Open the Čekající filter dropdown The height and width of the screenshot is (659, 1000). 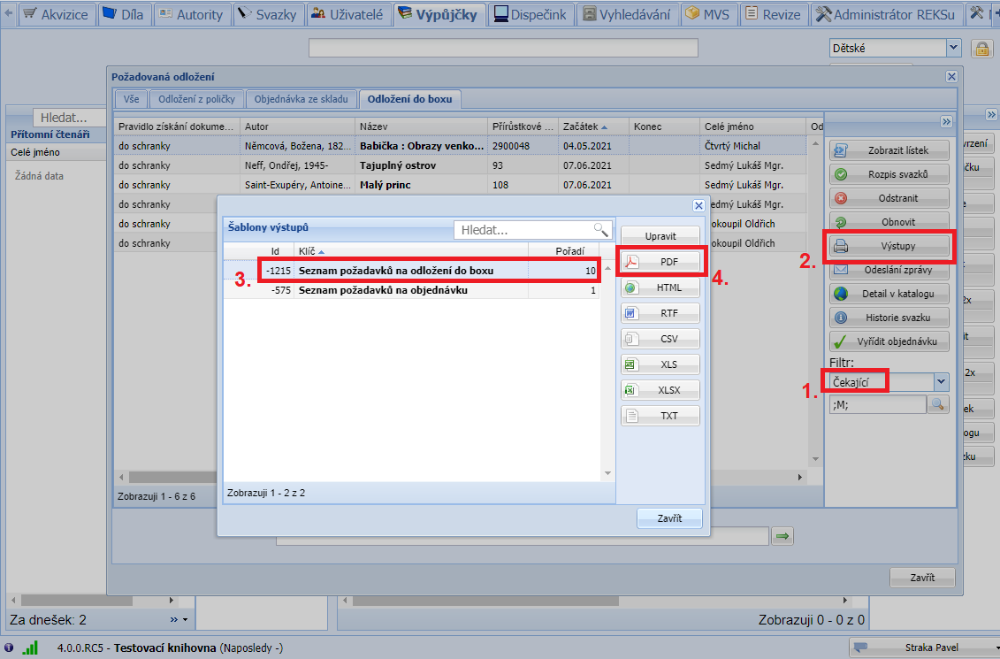[941, 381]
